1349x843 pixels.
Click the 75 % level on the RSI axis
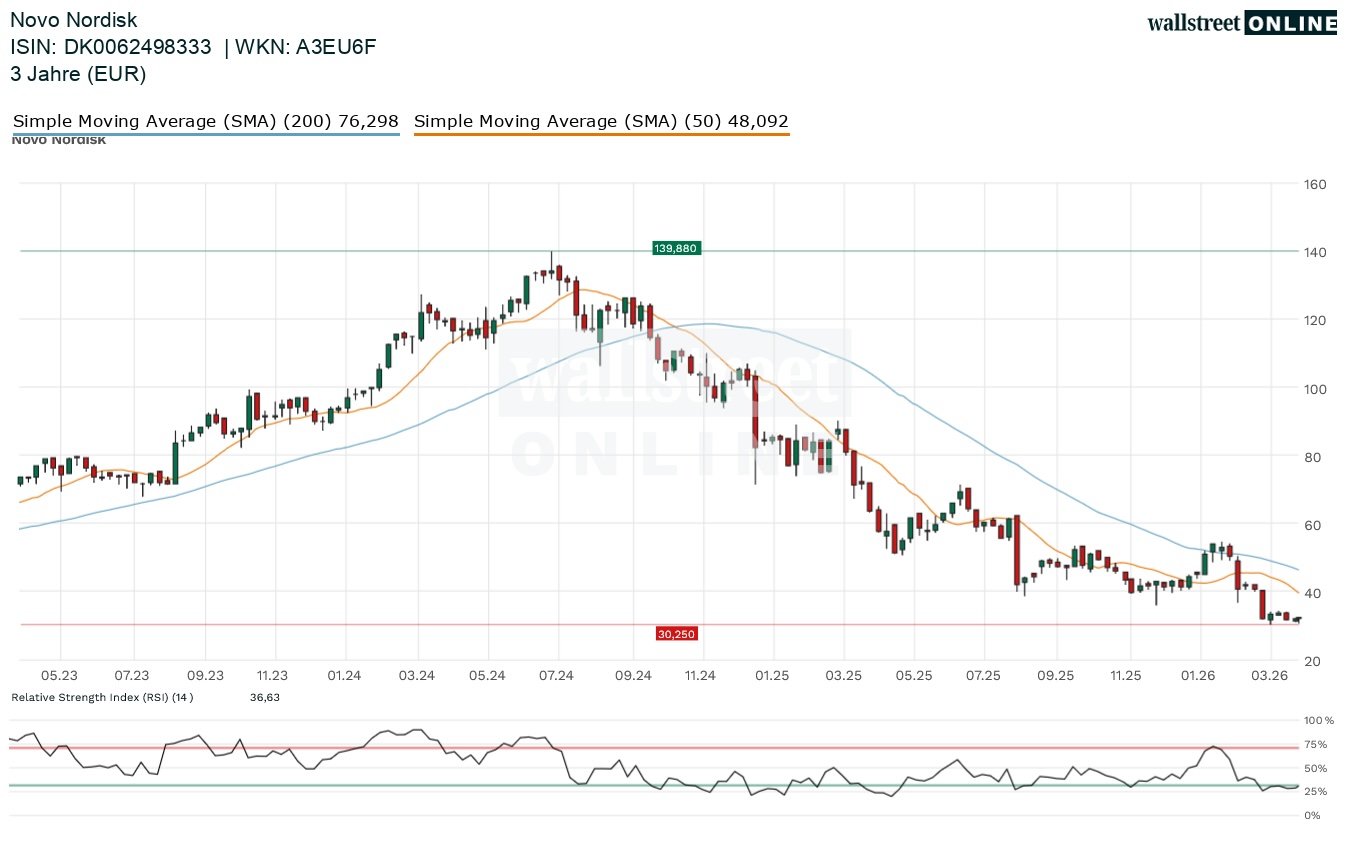click(1315, 744)
